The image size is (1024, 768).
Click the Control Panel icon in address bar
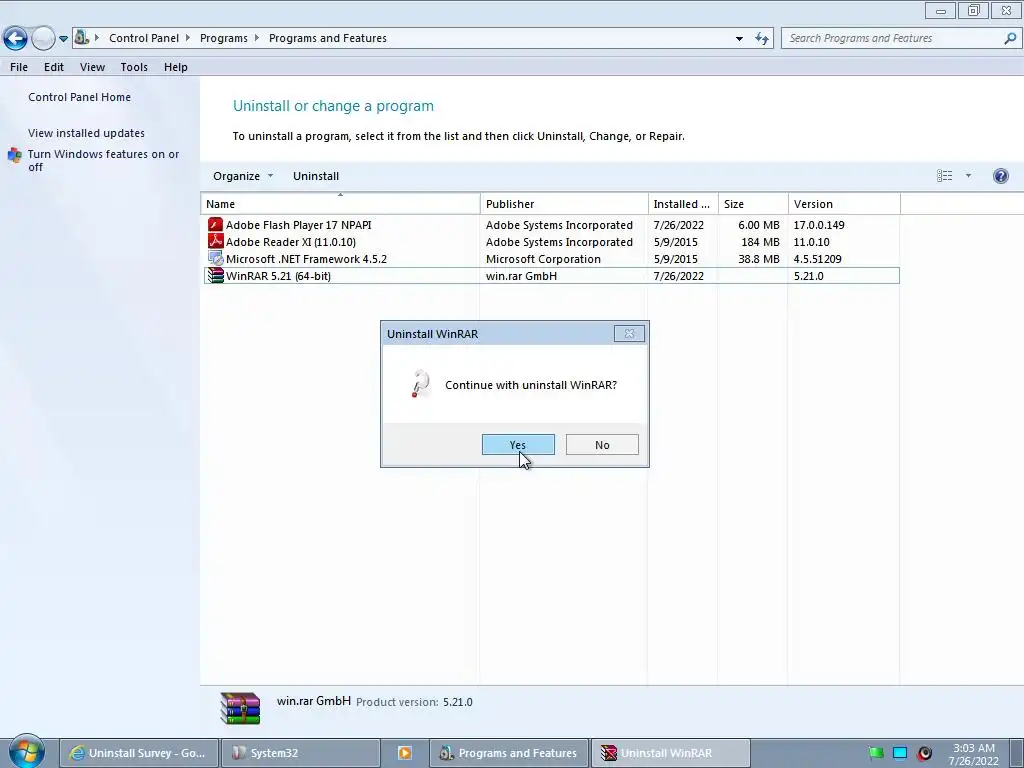coord(82,38)
